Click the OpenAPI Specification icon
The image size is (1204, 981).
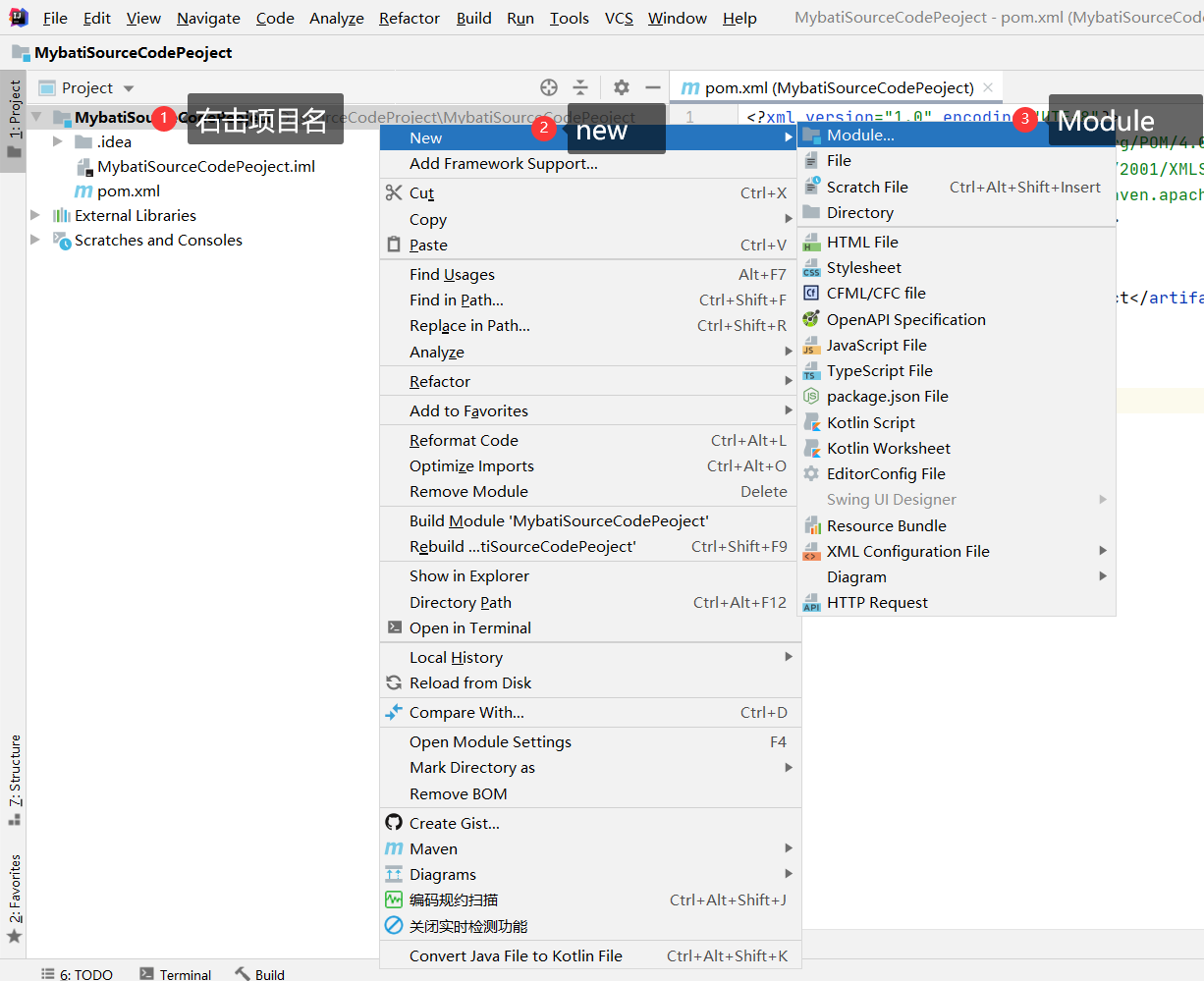coord(811,319)
